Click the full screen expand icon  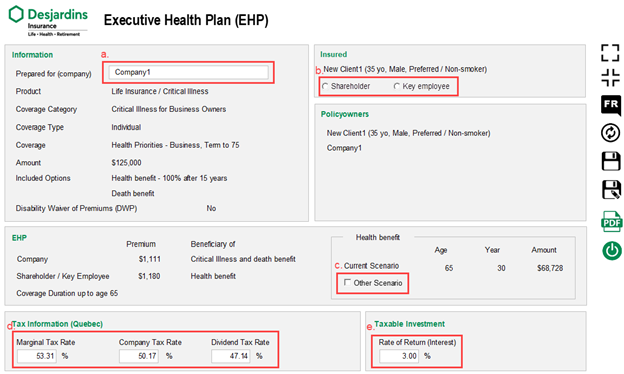[x=610, y=53]
